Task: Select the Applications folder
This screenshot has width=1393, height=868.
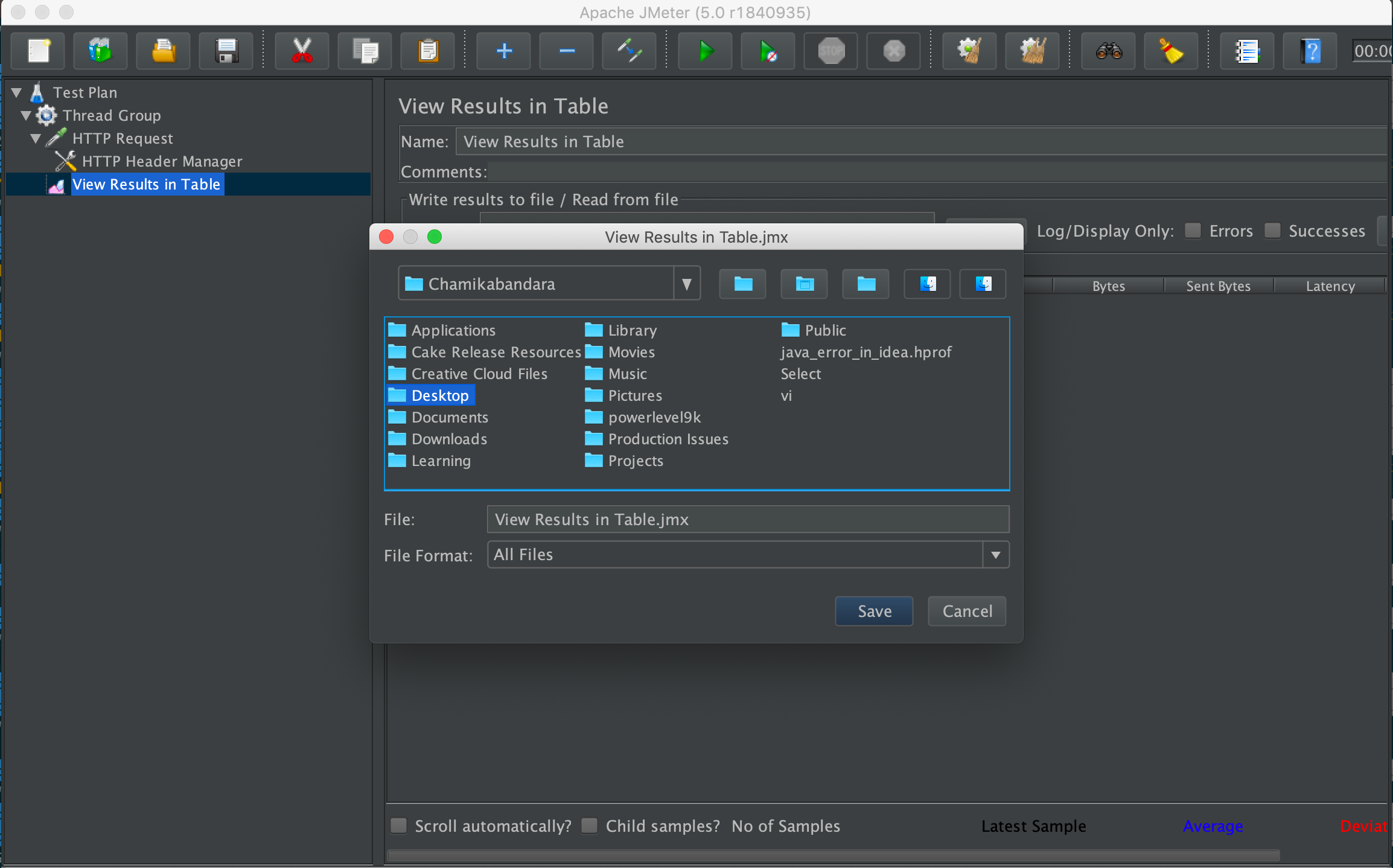Action: (x=442, y=330)
